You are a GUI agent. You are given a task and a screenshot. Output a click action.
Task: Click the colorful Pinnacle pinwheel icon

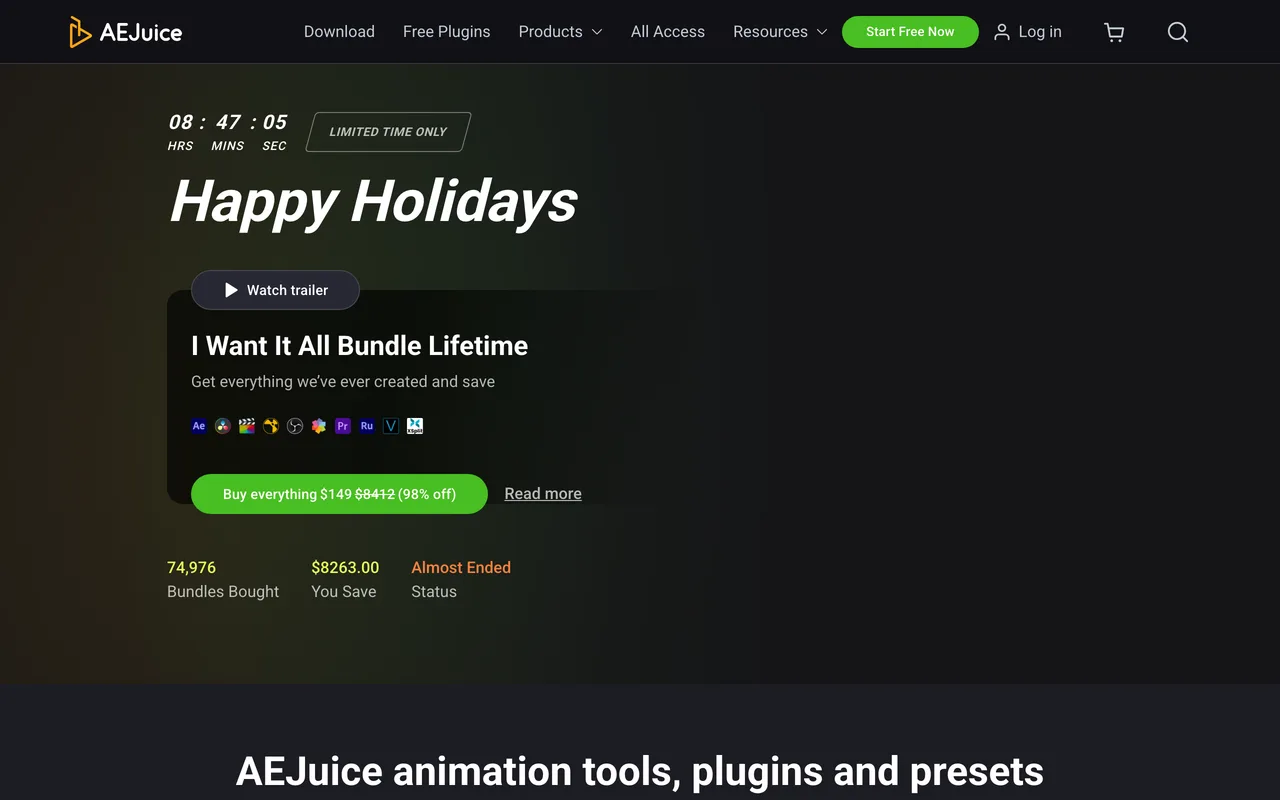(x=319, y=426)
